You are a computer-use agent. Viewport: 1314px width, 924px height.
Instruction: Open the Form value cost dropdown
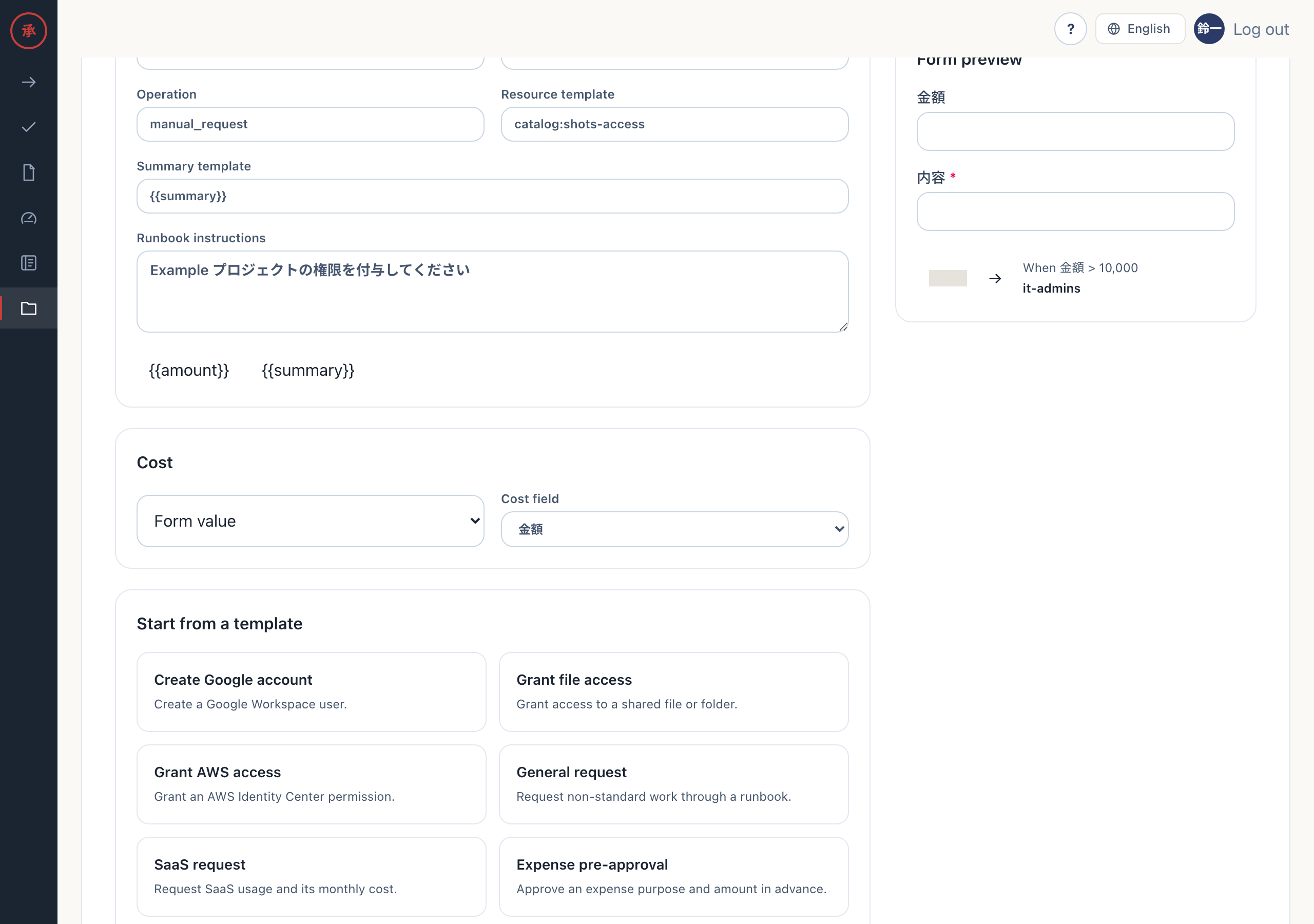(x=310, y=521)
